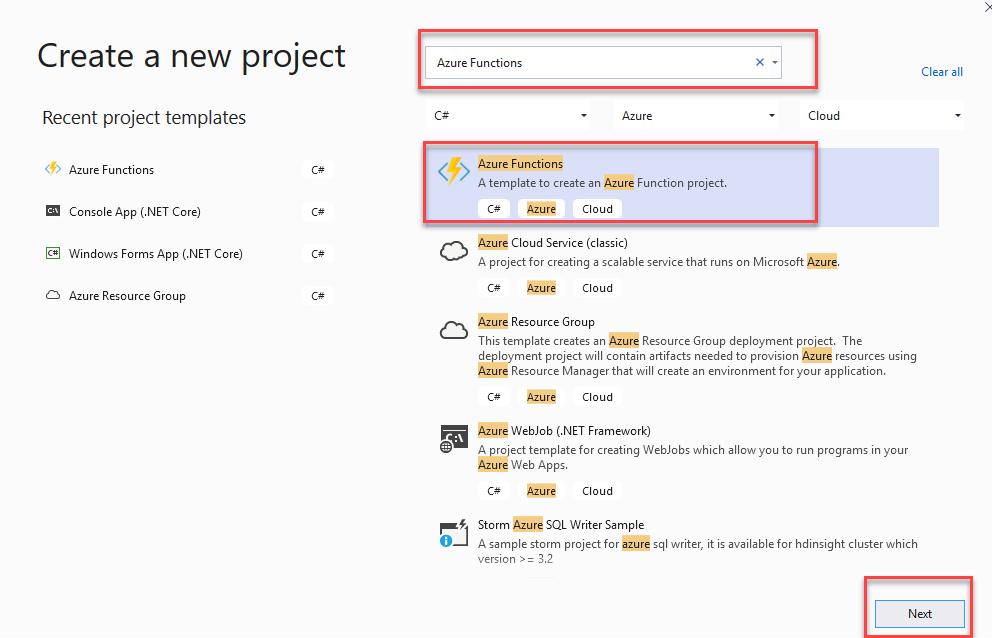The height and width of the screenshot is (638, 992).
Task: Click the Clear all link
Action: [x=942, y=72]
